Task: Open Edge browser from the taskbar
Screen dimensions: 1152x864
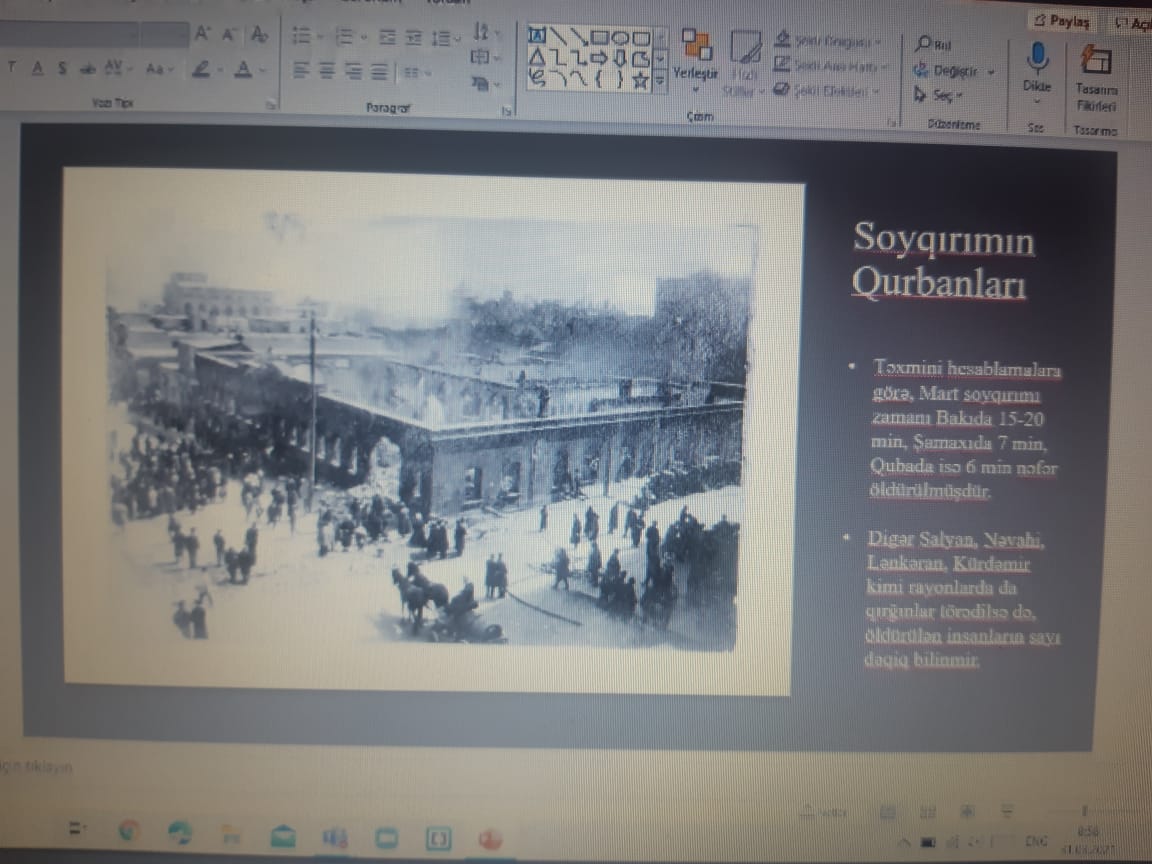Action: [179, 832]
